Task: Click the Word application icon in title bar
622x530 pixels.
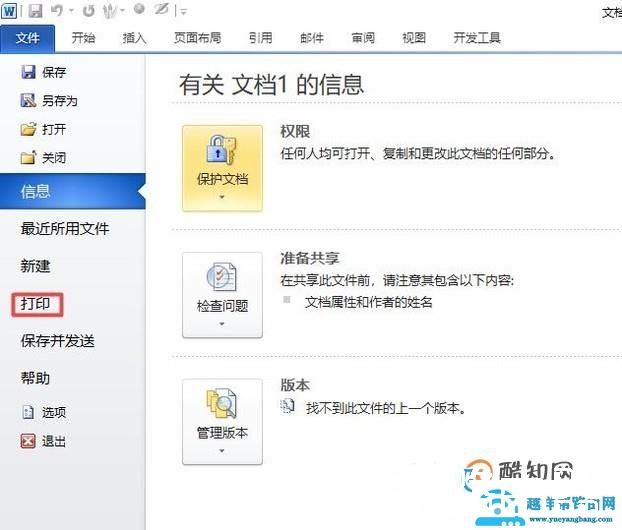Action: (9, 10)
